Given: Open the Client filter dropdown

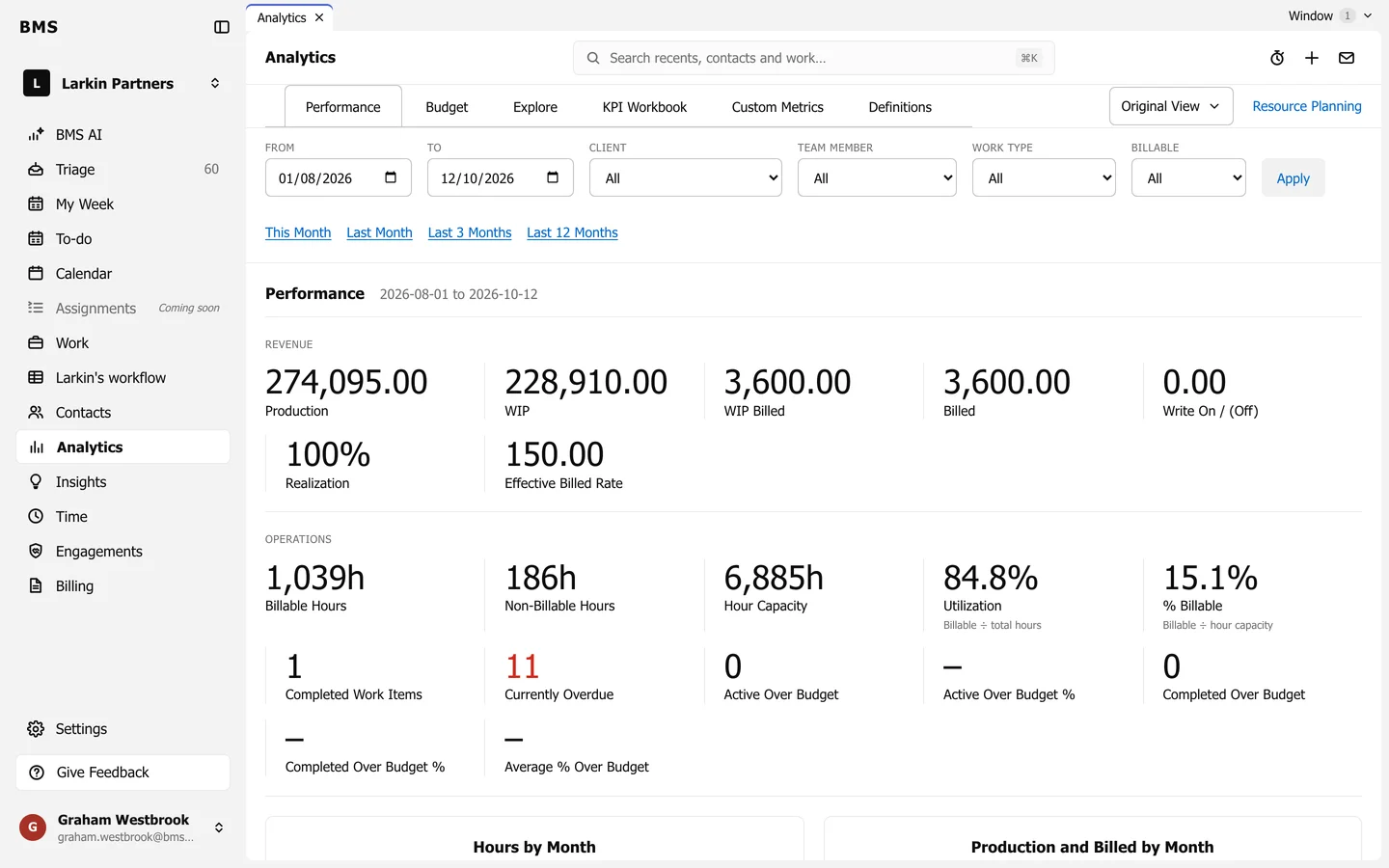Looking at the screenshot, I should (686, 178).
